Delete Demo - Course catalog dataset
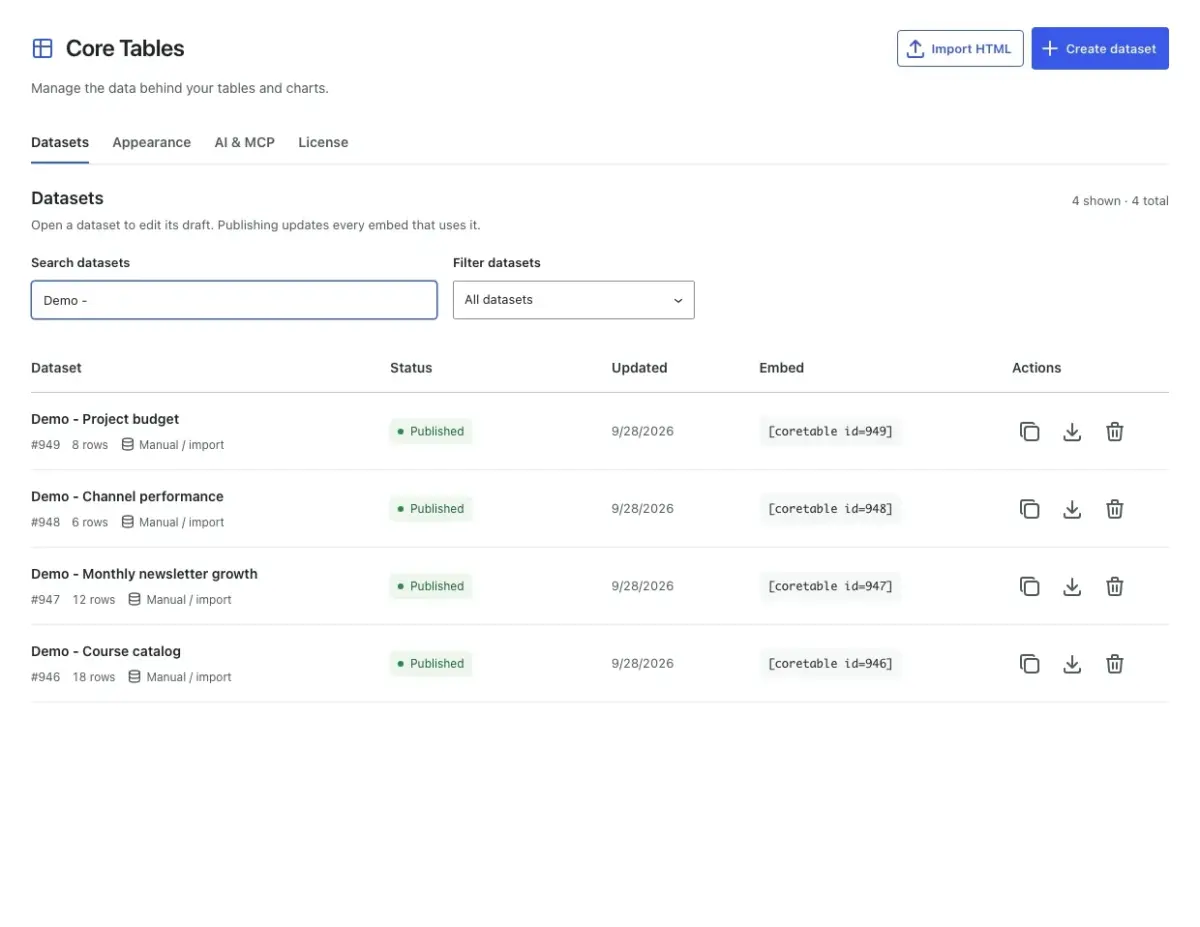The image size is (1200, 927). point(1115,663)
